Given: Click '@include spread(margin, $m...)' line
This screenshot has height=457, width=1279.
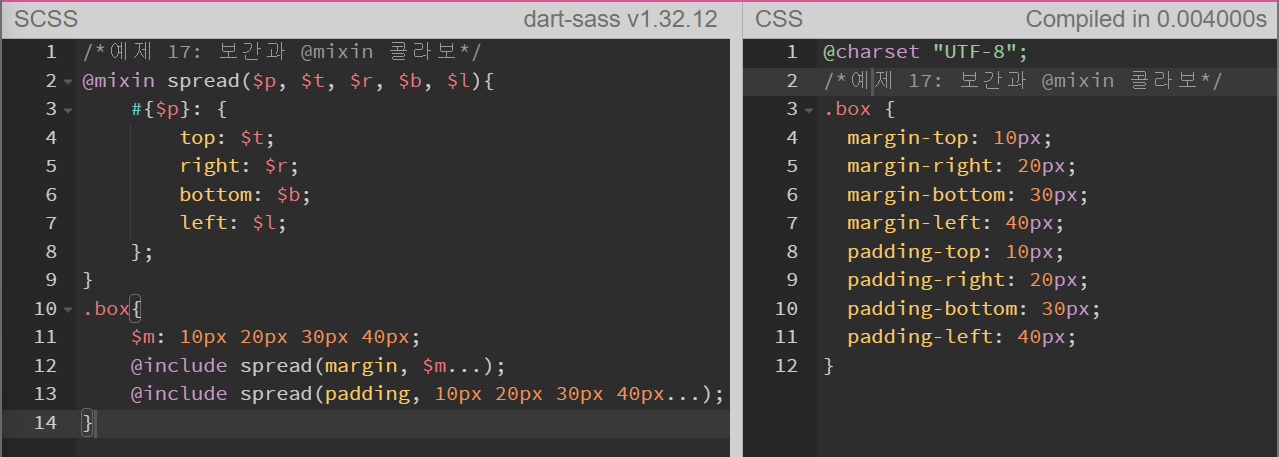Looking at the screenshot, I should 319,365.
